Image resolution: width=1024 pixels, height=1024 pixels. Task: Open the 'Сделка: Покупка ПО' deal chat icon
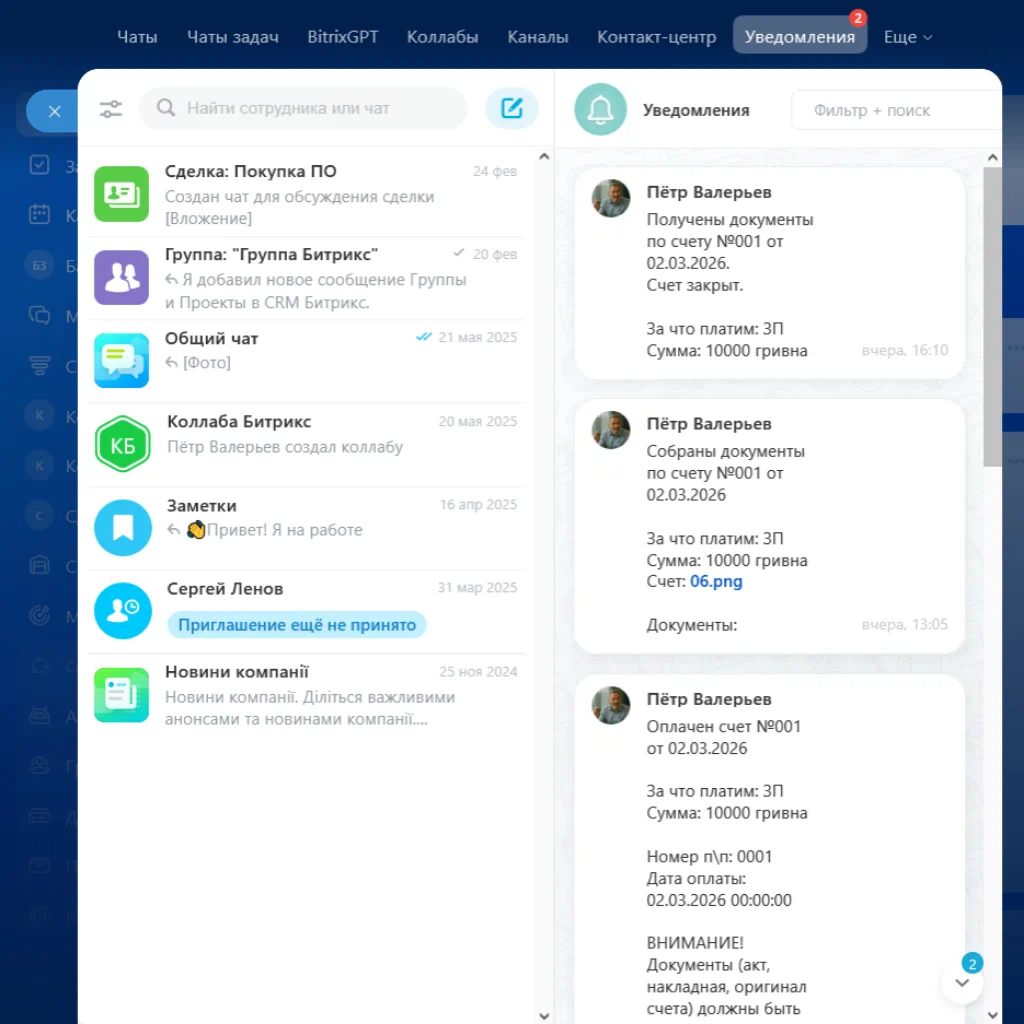(122, 193)
